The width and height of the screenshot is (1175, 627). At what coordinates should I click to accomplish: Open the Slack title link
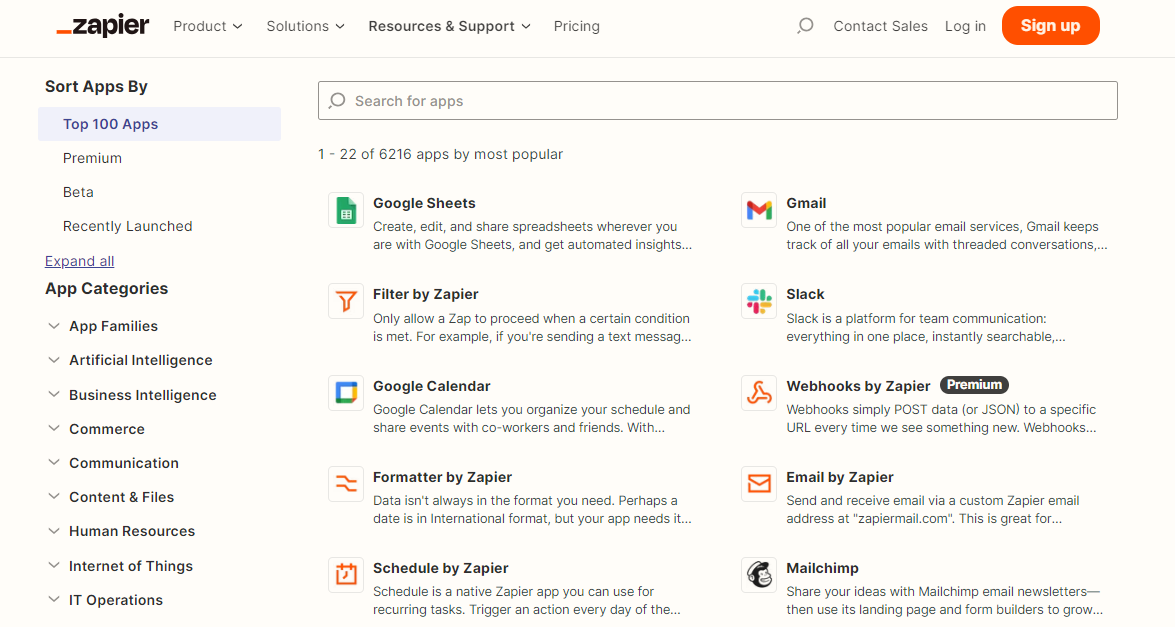point(806,294)
